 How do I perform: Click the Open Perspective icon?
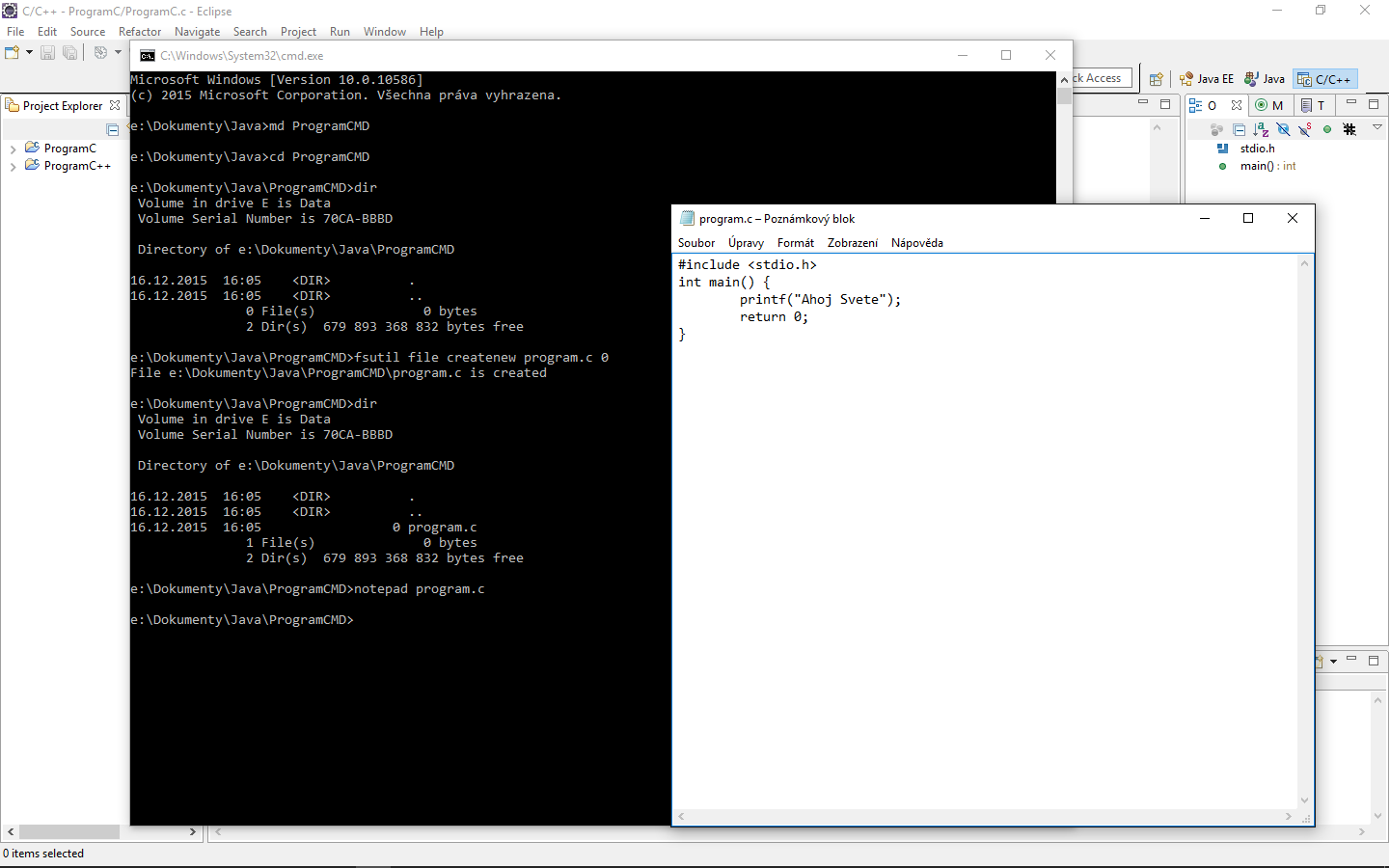coord(1157,78)
